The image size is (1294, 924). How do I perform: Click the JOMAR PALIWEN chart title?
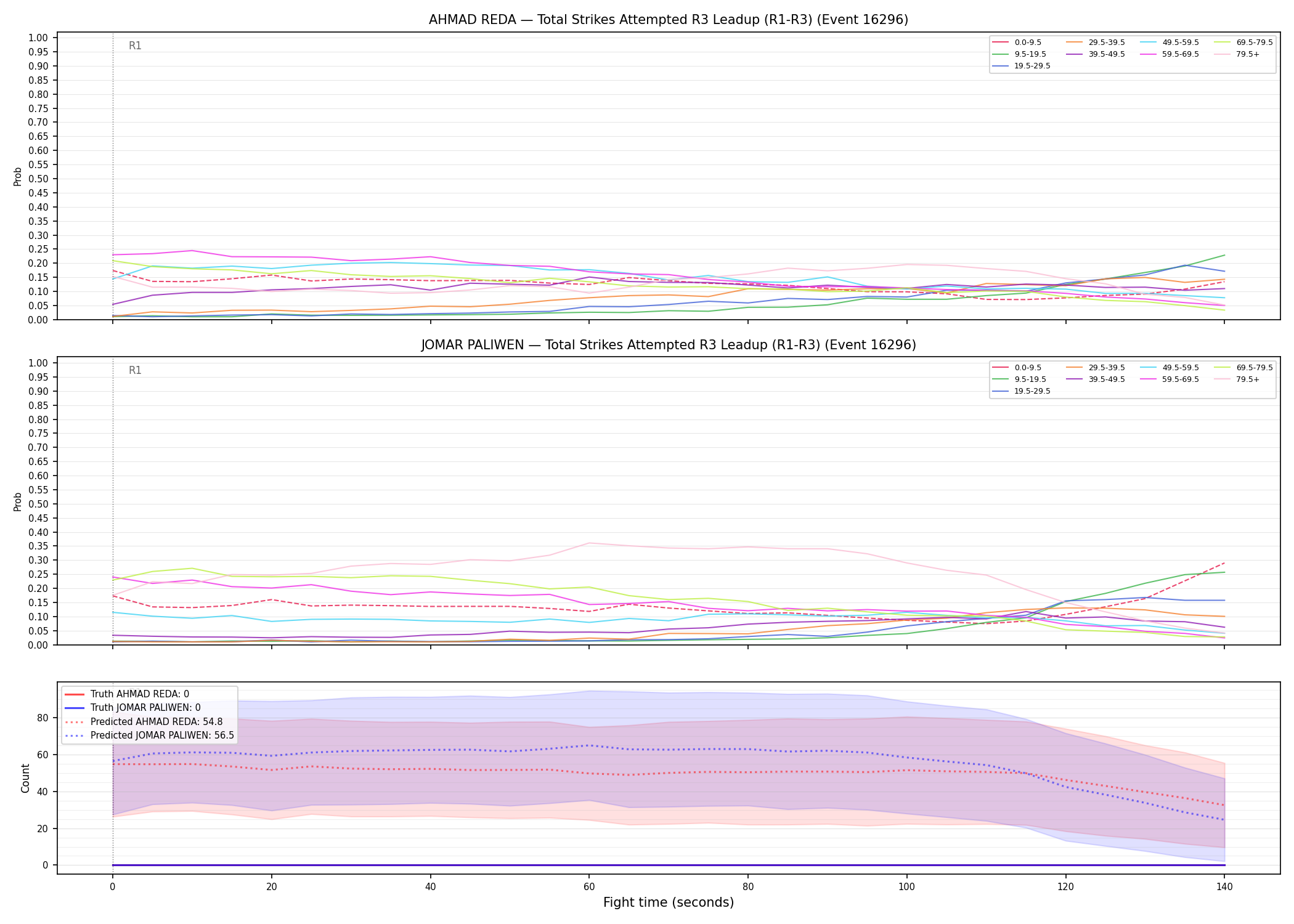coord(669,345)
